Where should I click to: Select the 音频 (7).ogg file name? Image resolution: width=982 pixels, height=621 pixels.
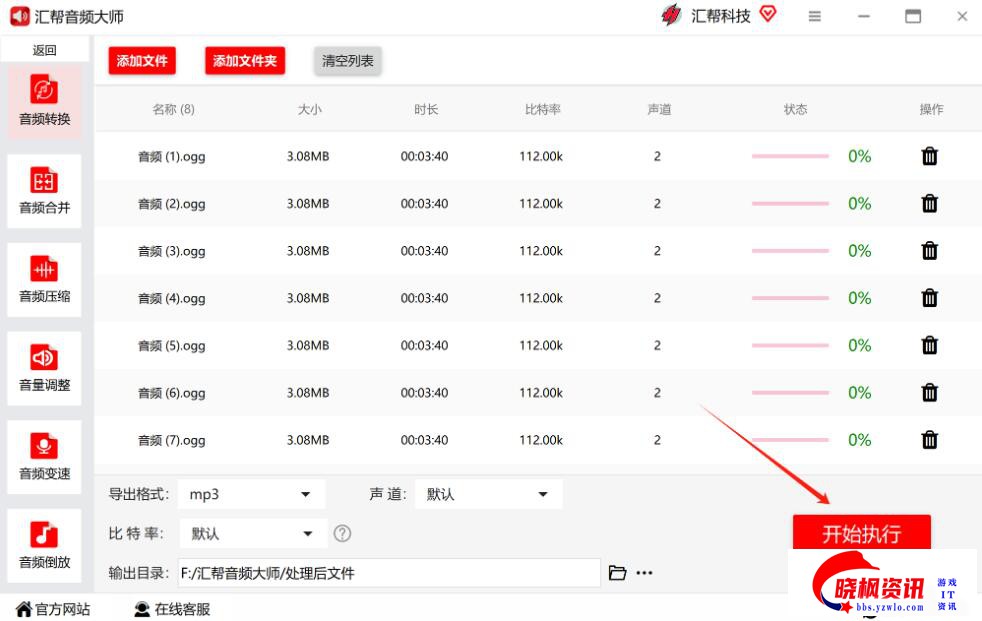tap(172, 441)
